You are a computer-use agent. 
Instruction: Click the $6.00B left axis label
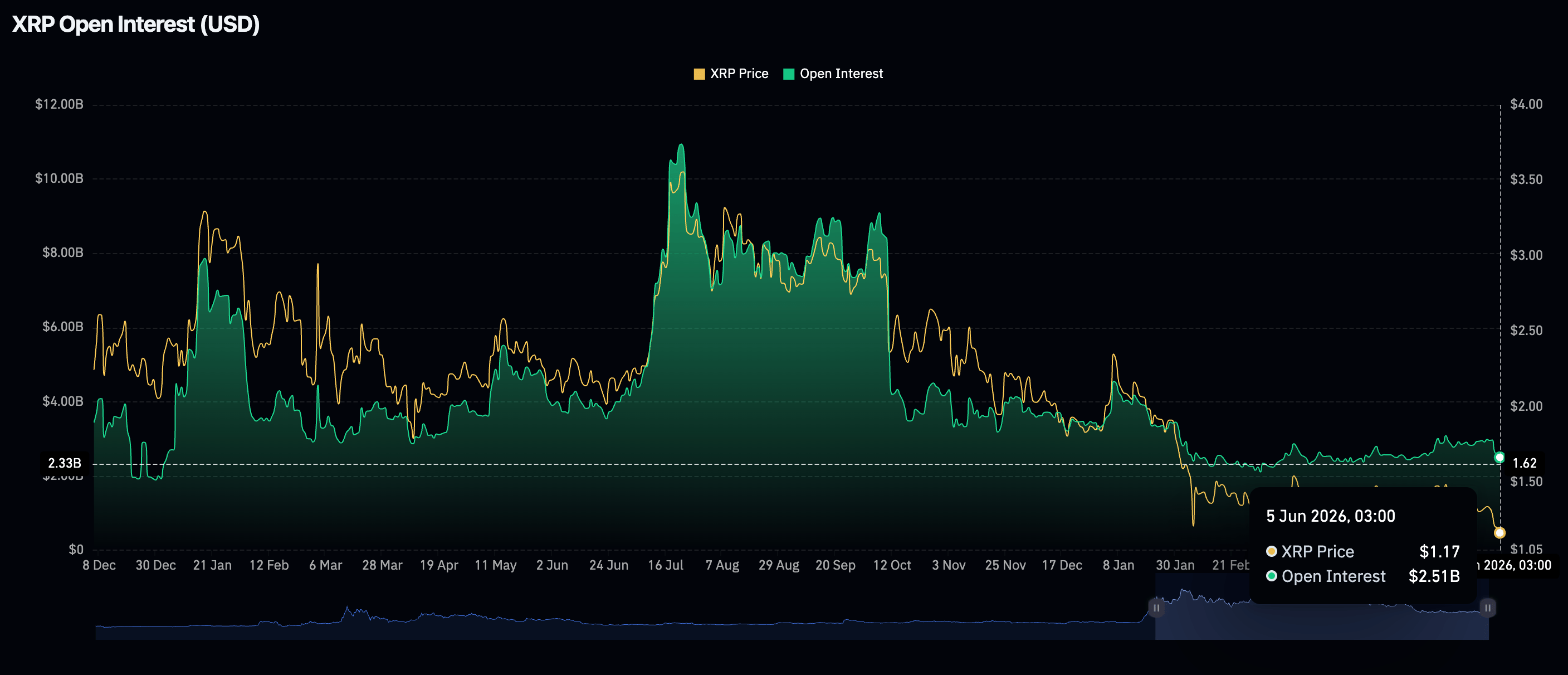(63, 327)
